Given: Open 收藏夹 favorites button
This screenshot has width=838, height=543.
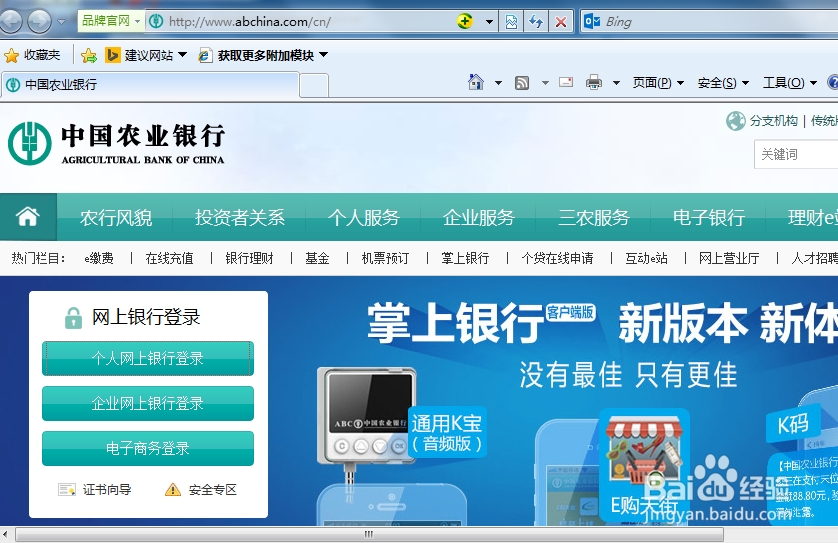Looking at the screenshot, I should point(32,55).
